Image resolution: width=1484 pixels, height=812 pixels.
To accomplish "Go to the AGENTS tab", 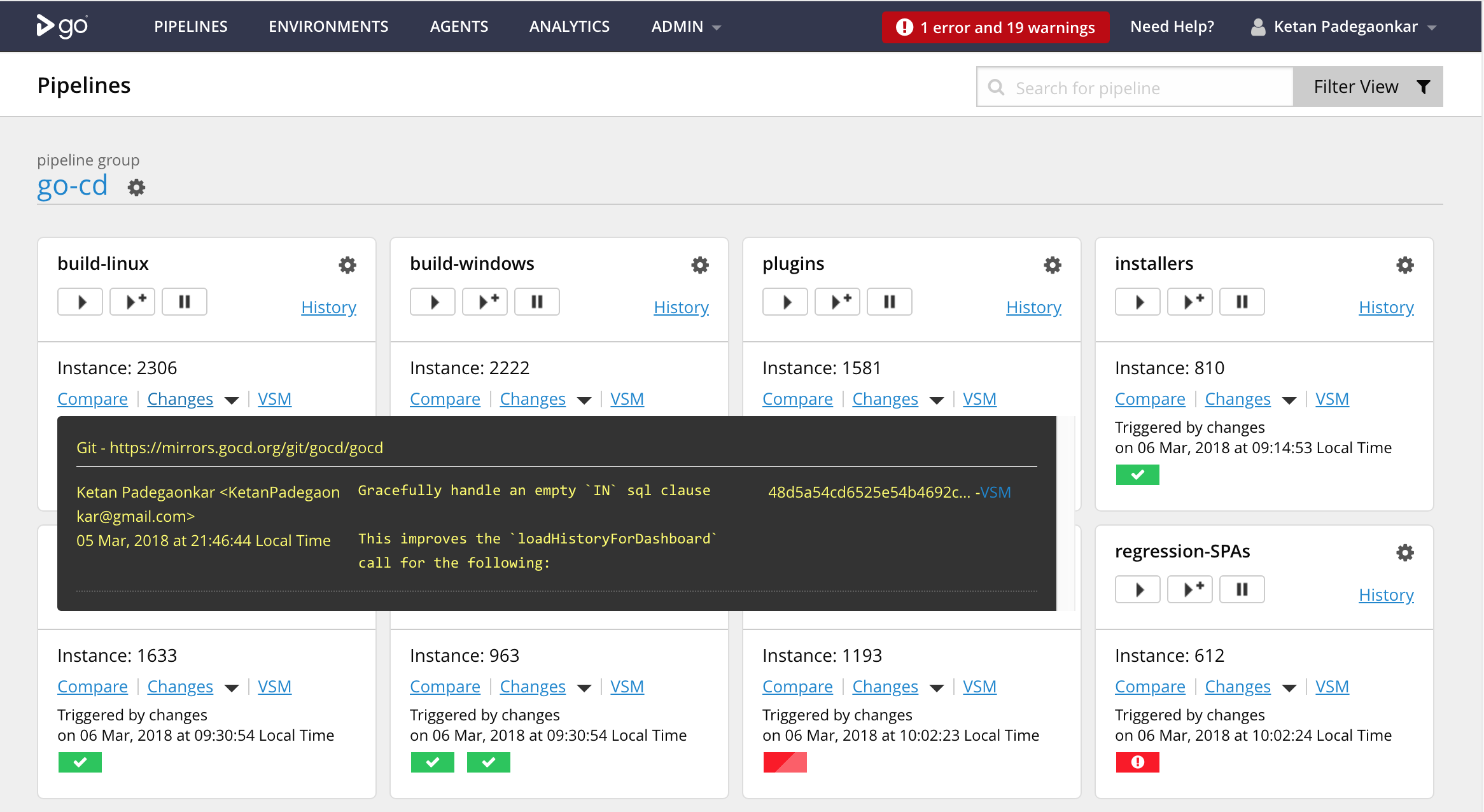I will click(x=459, y=27).
